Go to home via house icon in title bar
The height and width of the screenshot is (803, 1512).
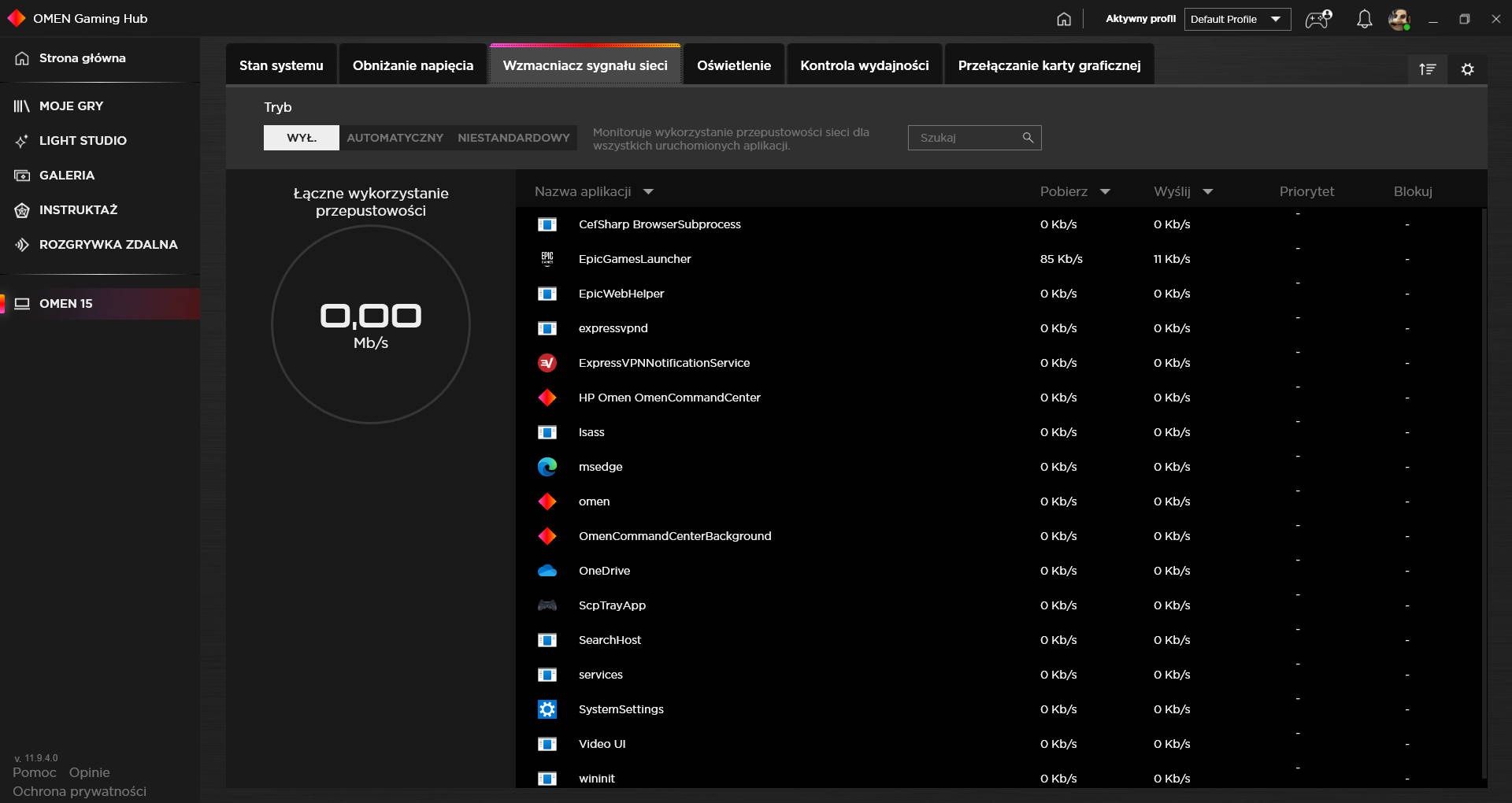1064,19
